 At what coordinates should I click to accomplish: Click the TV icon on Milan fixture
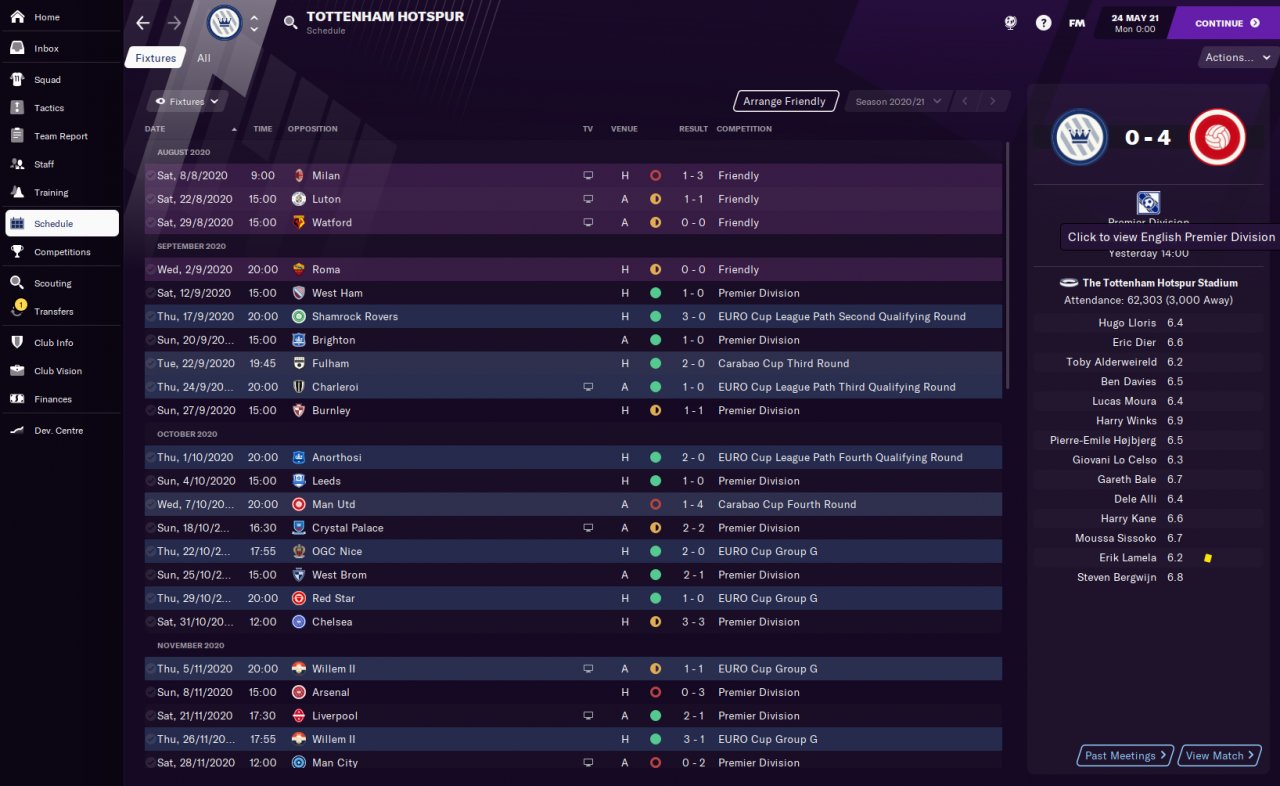point(588,175)
